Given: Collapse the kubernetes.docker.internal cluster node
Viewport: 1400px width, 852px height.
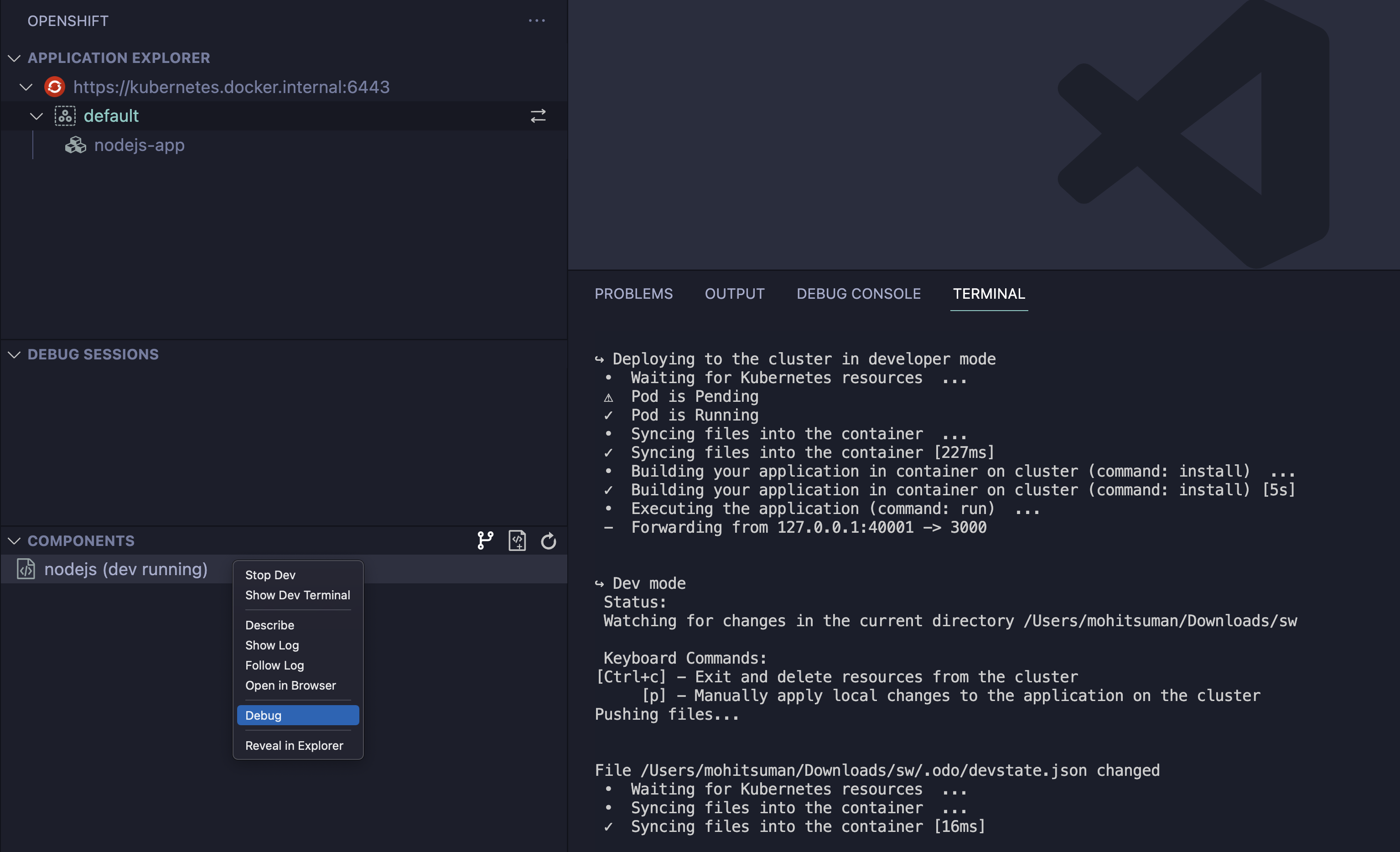Looking at the screenshot, I should (x=26, y=87).
